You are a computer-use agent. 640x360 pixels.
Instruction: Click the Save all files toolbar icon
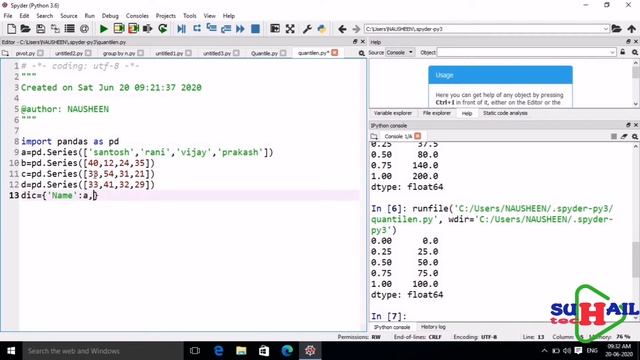point(55,29)
